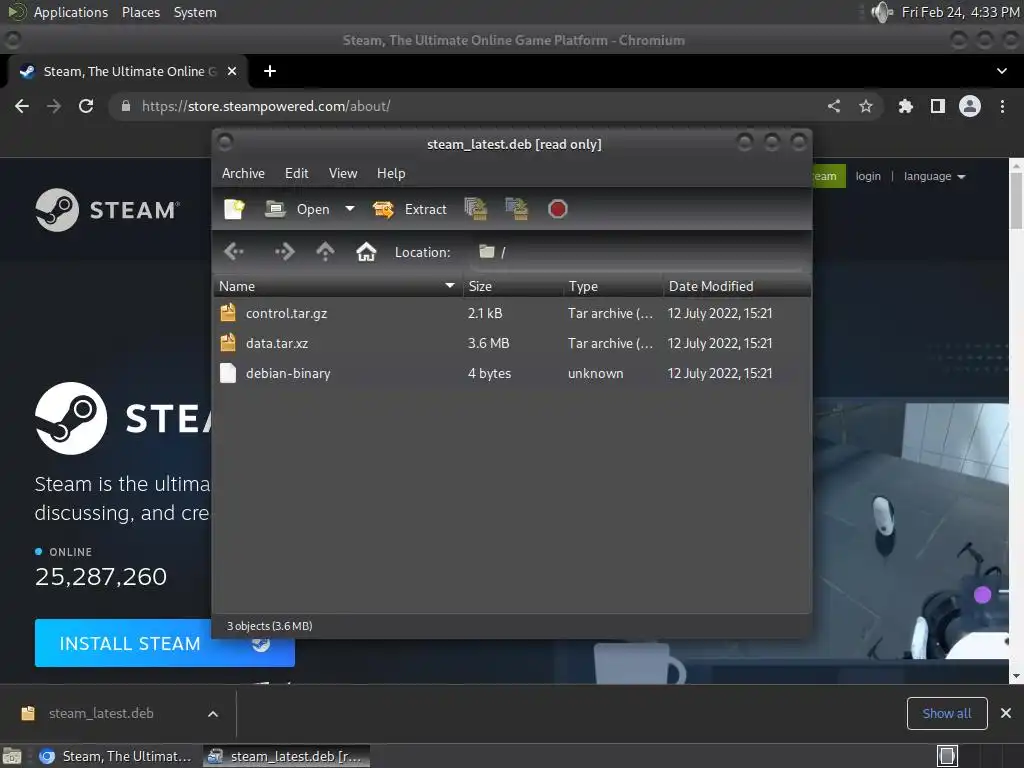Expand the Open recent archives dropdown arrow
Screen dimensions: 1024x768
(x=350, y=209)
